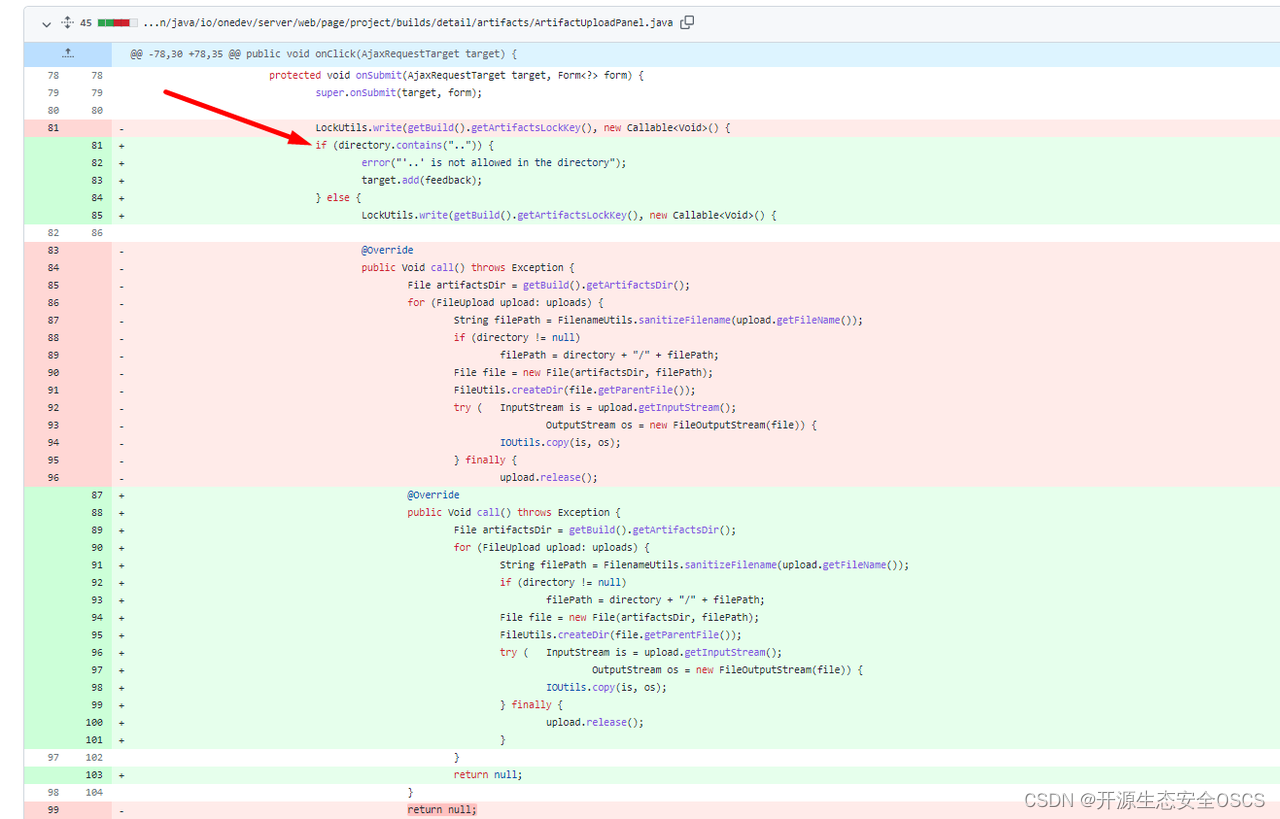
Task: Select added line 97 OutputStream os
Action: 727,670
